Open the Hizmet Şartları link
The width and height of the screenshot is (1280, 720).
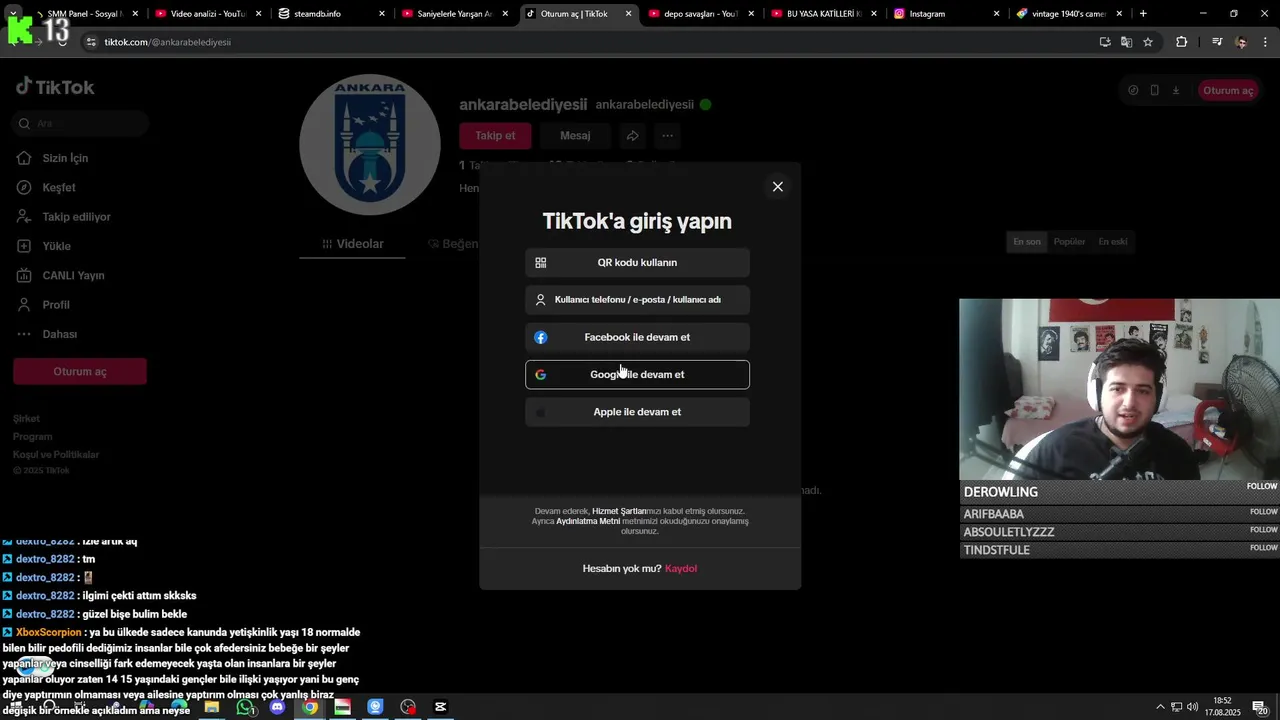coord(619,511)
